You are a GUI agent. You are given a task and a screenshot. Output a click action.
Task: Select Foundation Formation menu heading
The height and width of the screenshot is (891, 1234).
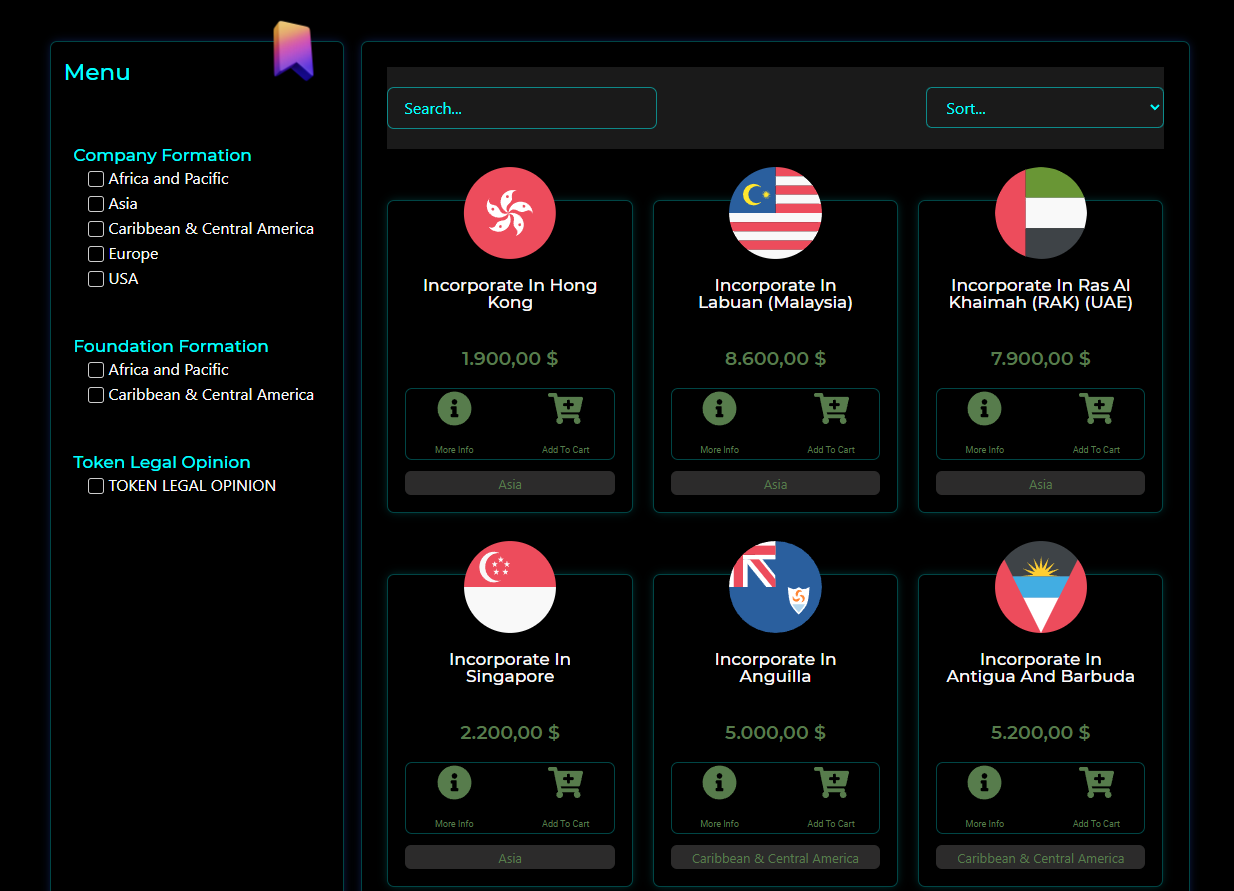click(x=171, y=346)
